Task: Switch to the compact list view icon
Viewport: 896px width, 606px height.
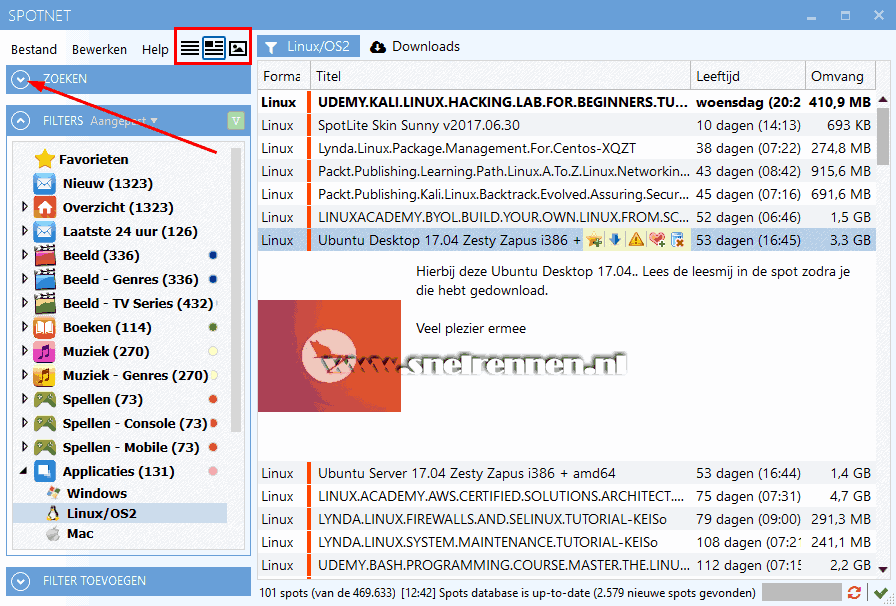Action: click(190, 47)
